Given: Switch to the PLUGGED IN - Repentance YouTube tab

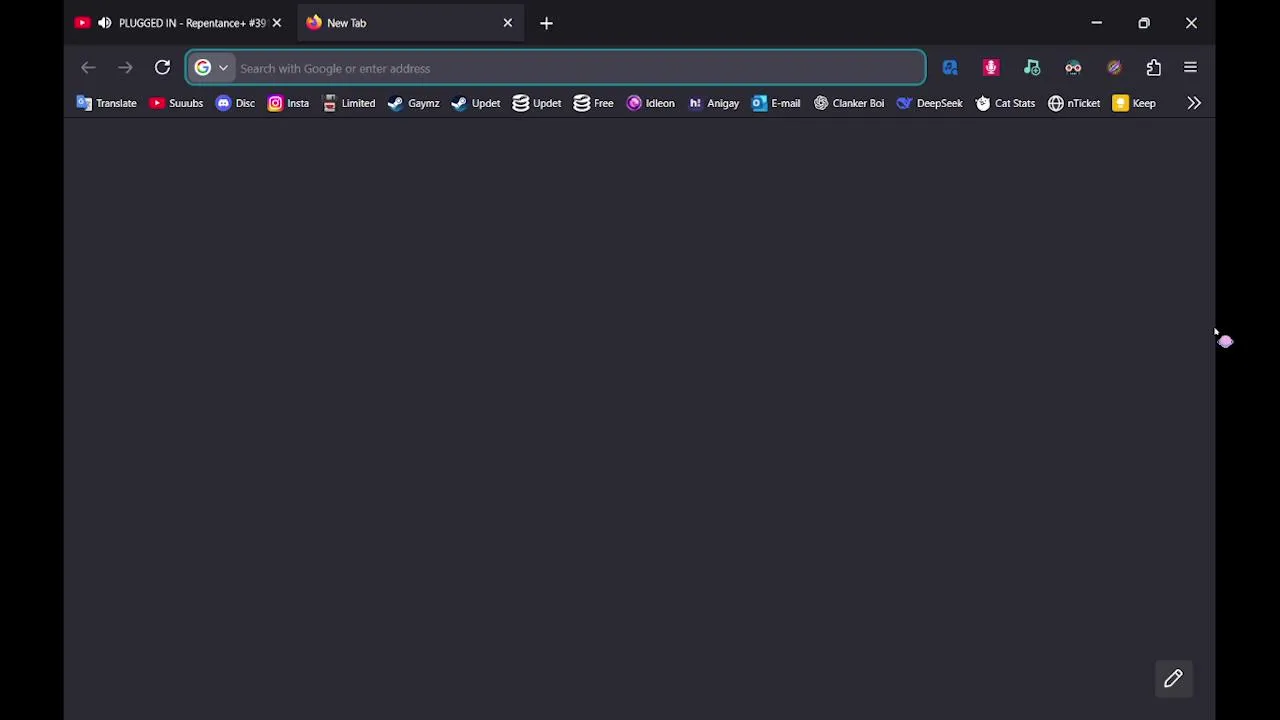Looking at the screenshot, I should tap(181, 23).
